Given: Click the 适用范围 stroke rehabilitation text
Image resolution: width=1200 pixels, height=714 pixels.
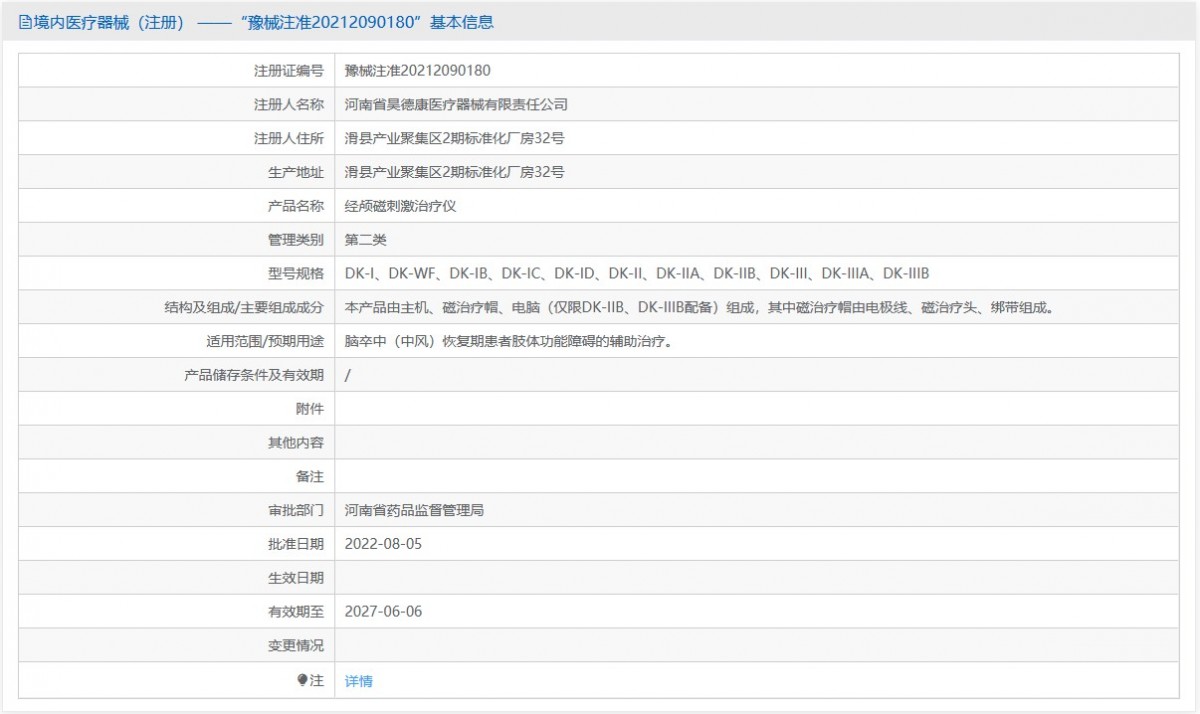Looking at the screenshot, I should pos(508,341).
